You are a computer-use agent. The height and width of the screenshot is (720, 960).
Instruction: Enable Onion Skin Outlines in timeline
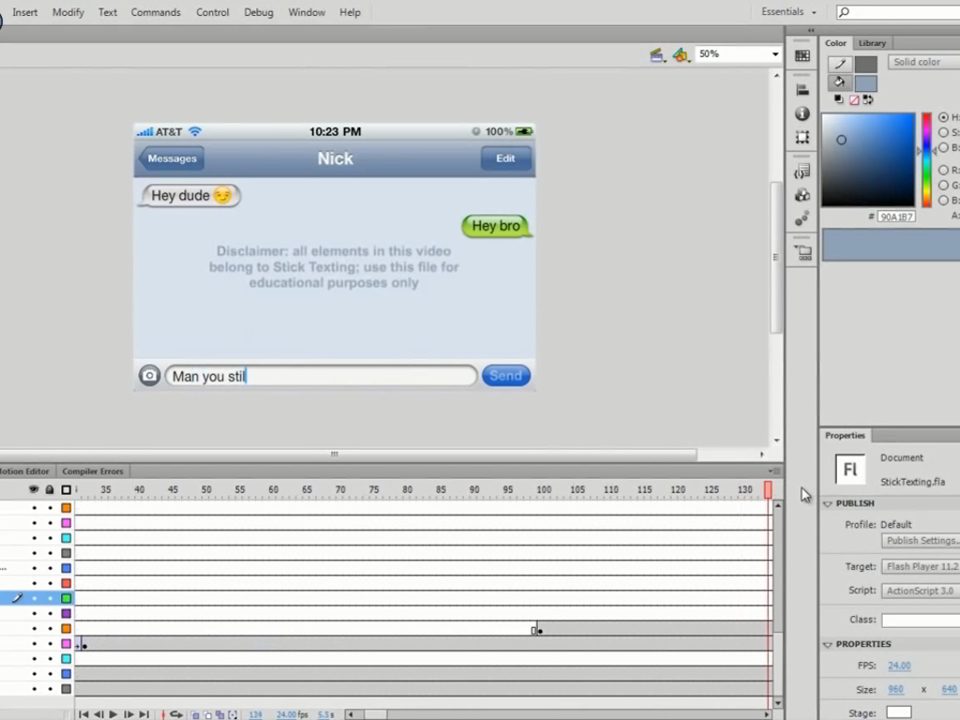pyautogui.click(x=208, y=714)
